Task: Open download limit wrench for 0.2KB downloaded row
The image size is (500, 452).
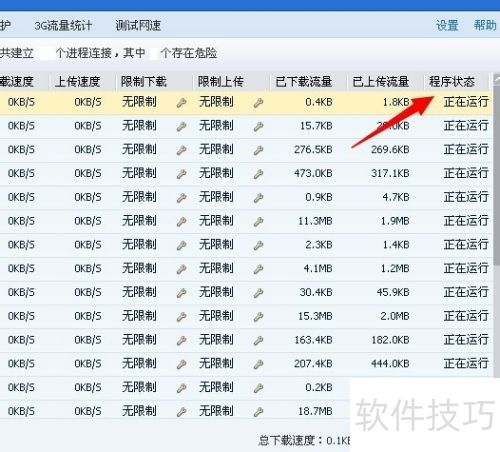Action: pyautogui.click(x=181, y=388)
